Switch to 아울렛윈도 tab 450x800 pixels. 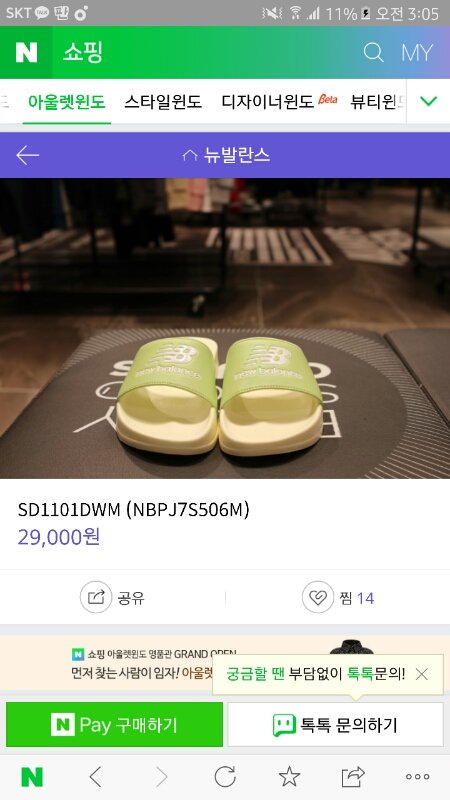point(66,102)
